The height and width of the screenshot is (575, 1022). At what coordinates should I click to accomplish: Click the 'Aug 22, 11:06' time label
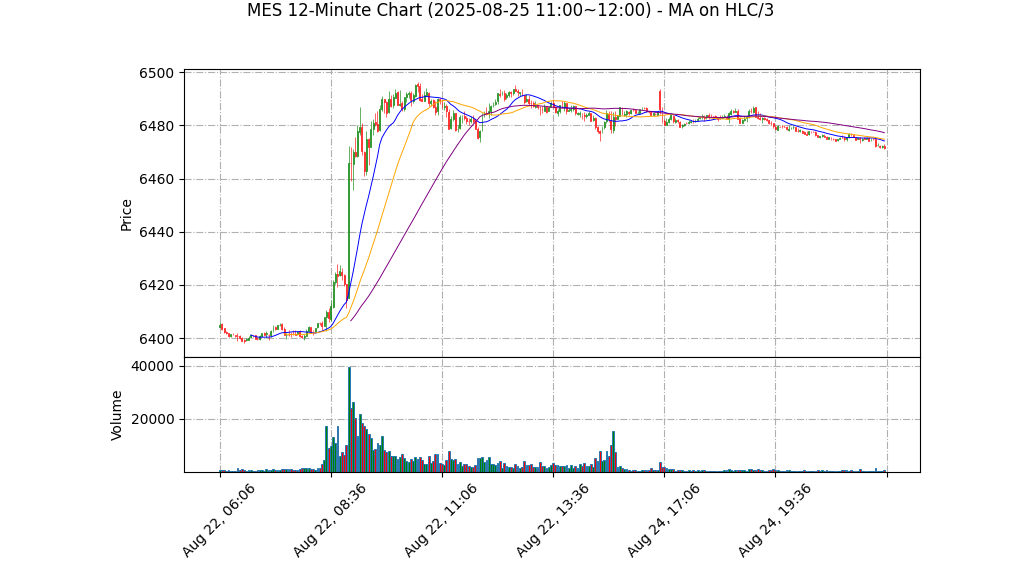click(x=441, y=520)
